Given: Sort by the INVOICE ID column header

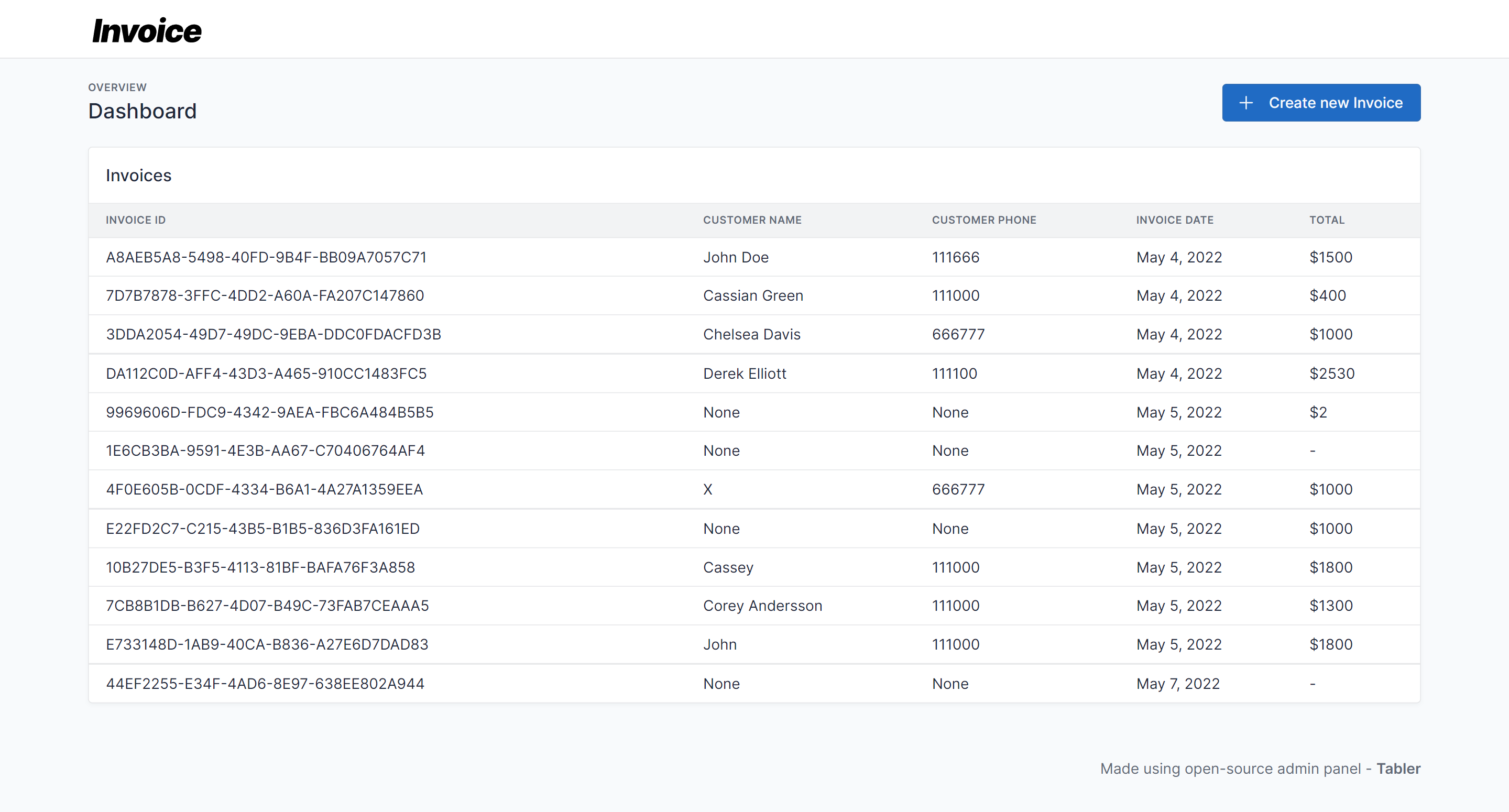Looking at the screenshot, I should coord(135,220).
